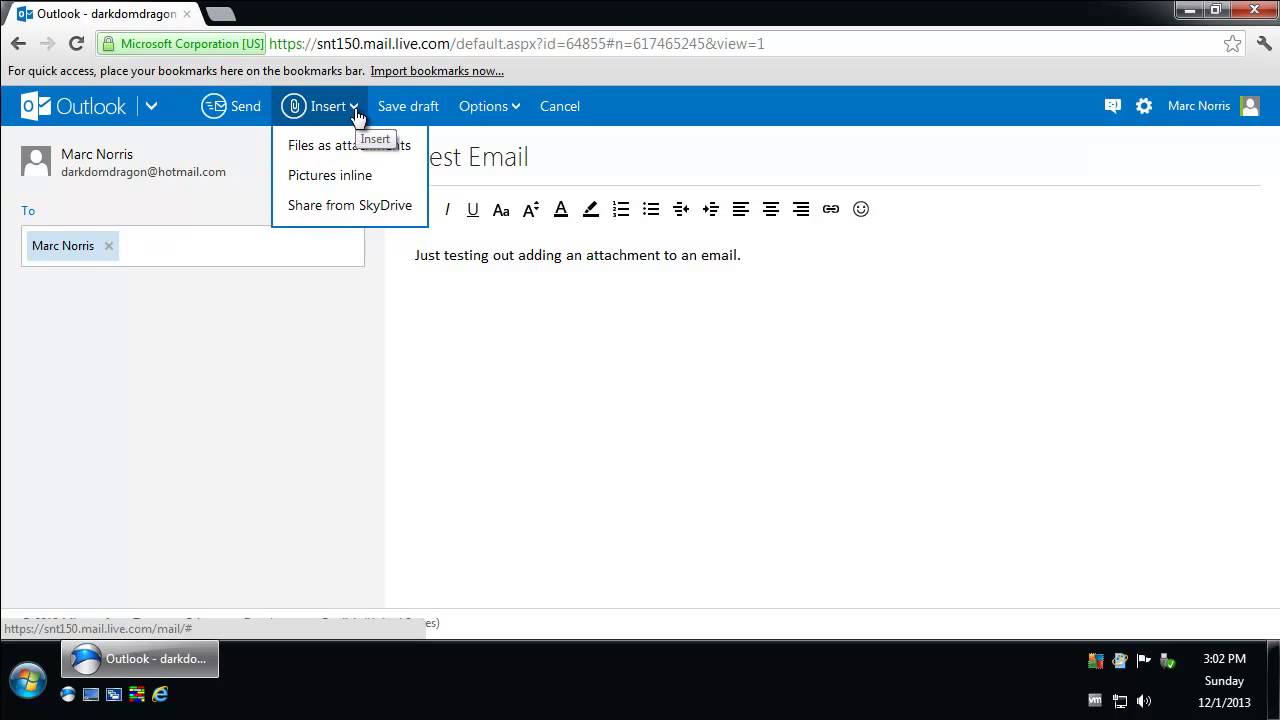
Task: Open a new browser tab
Action: pyautogui.click(x=220, y=14)
